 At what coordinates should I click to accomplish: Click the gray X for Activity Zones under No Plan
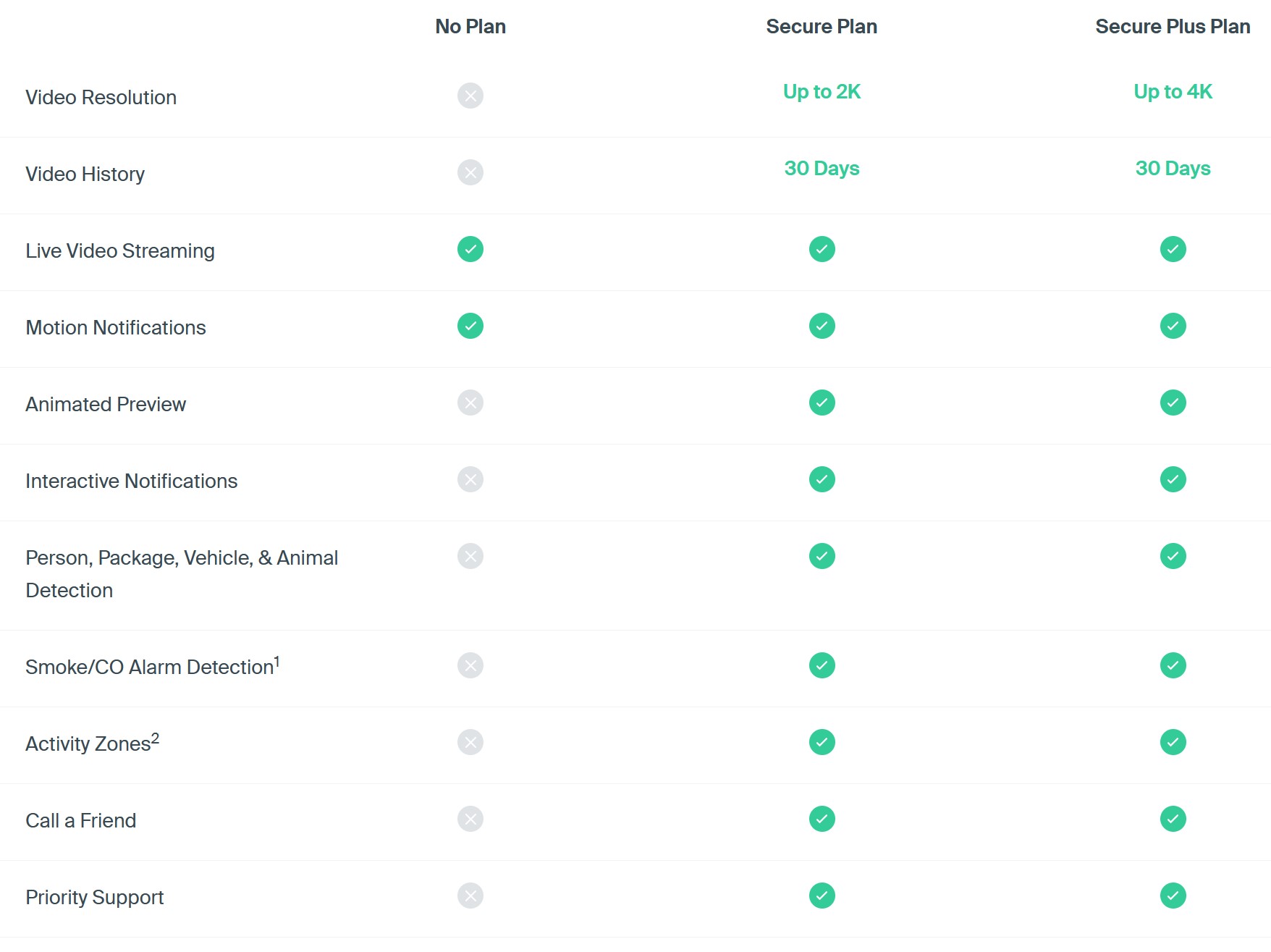(470, 742)
